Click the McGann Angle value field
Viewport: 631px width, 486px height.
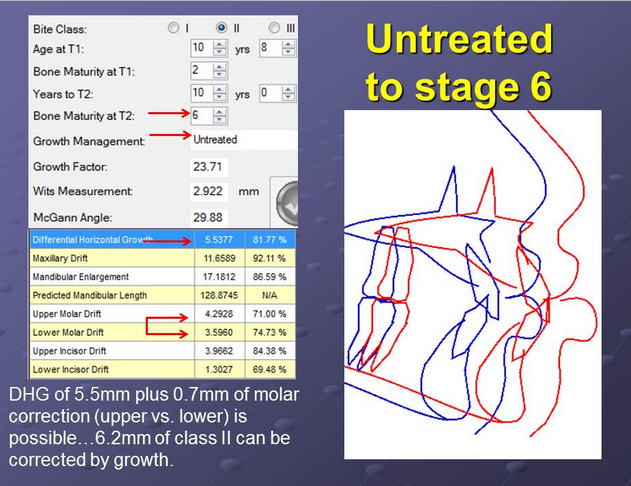213,215
